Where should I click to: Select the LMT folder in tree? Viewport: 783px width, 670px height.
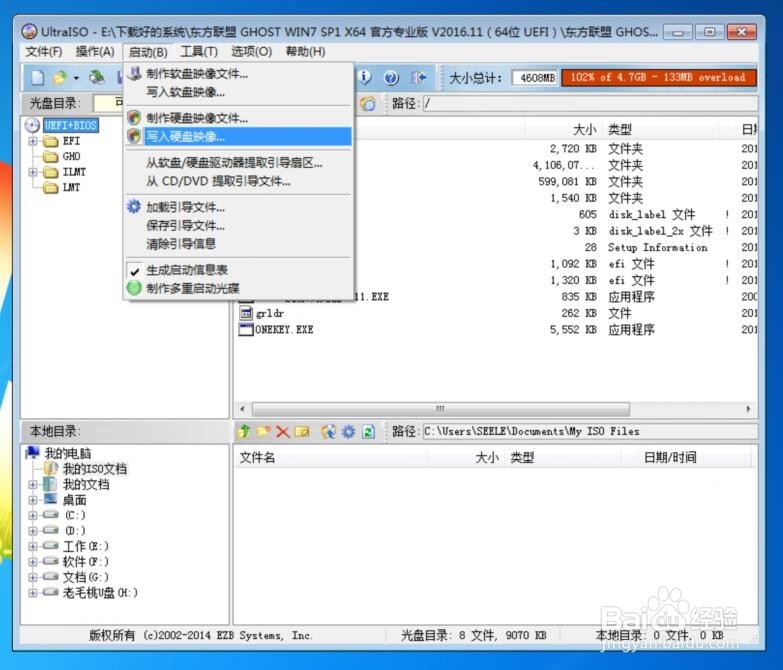point(71,187)
